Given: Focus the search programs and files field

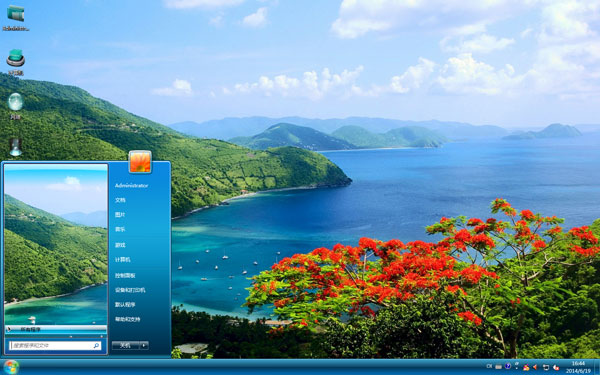Looking at the screenshot, I should 55,346.
